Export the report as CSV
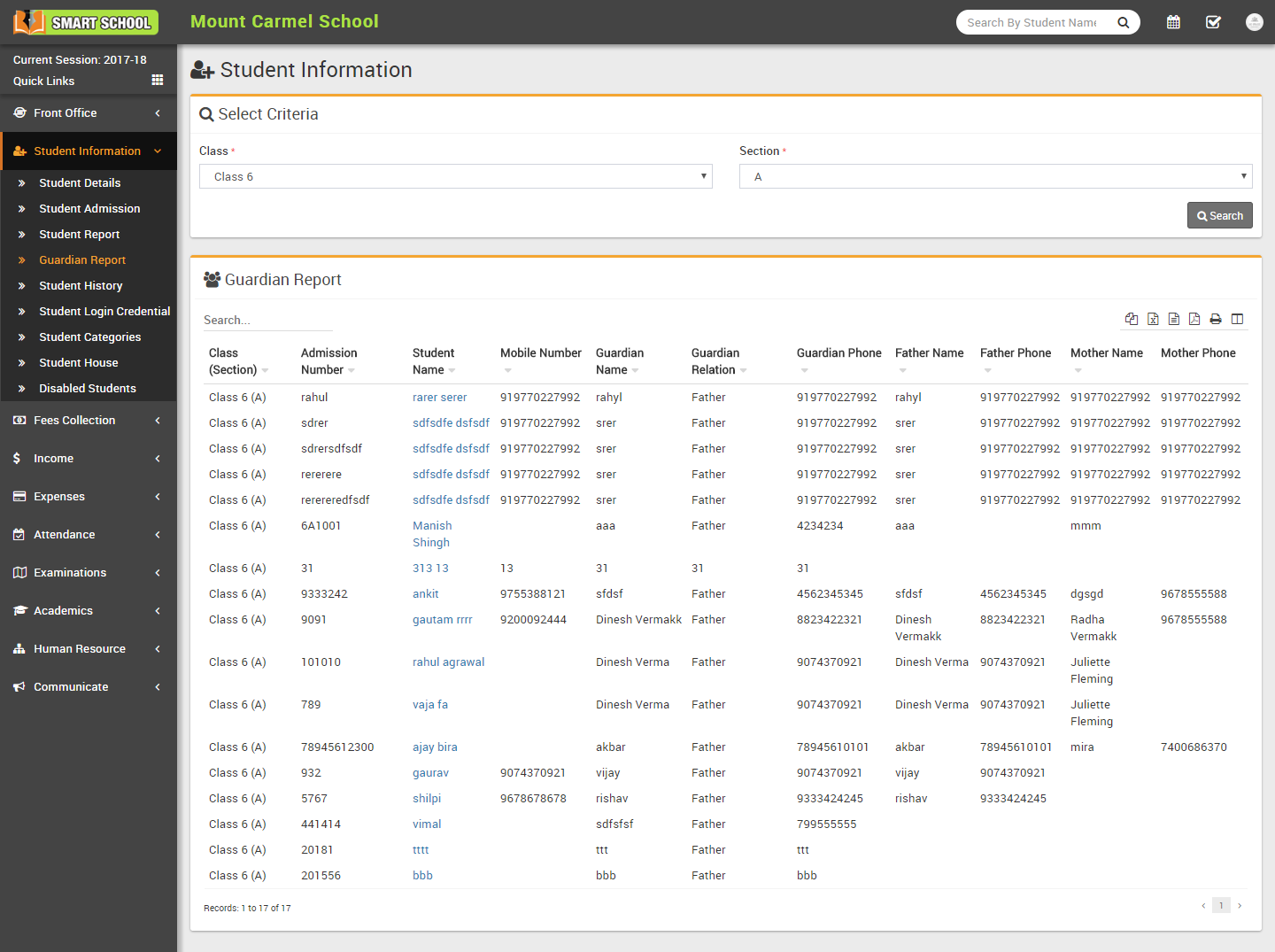This screenshot has height=952, width=1275. [x=1174, y=319]
